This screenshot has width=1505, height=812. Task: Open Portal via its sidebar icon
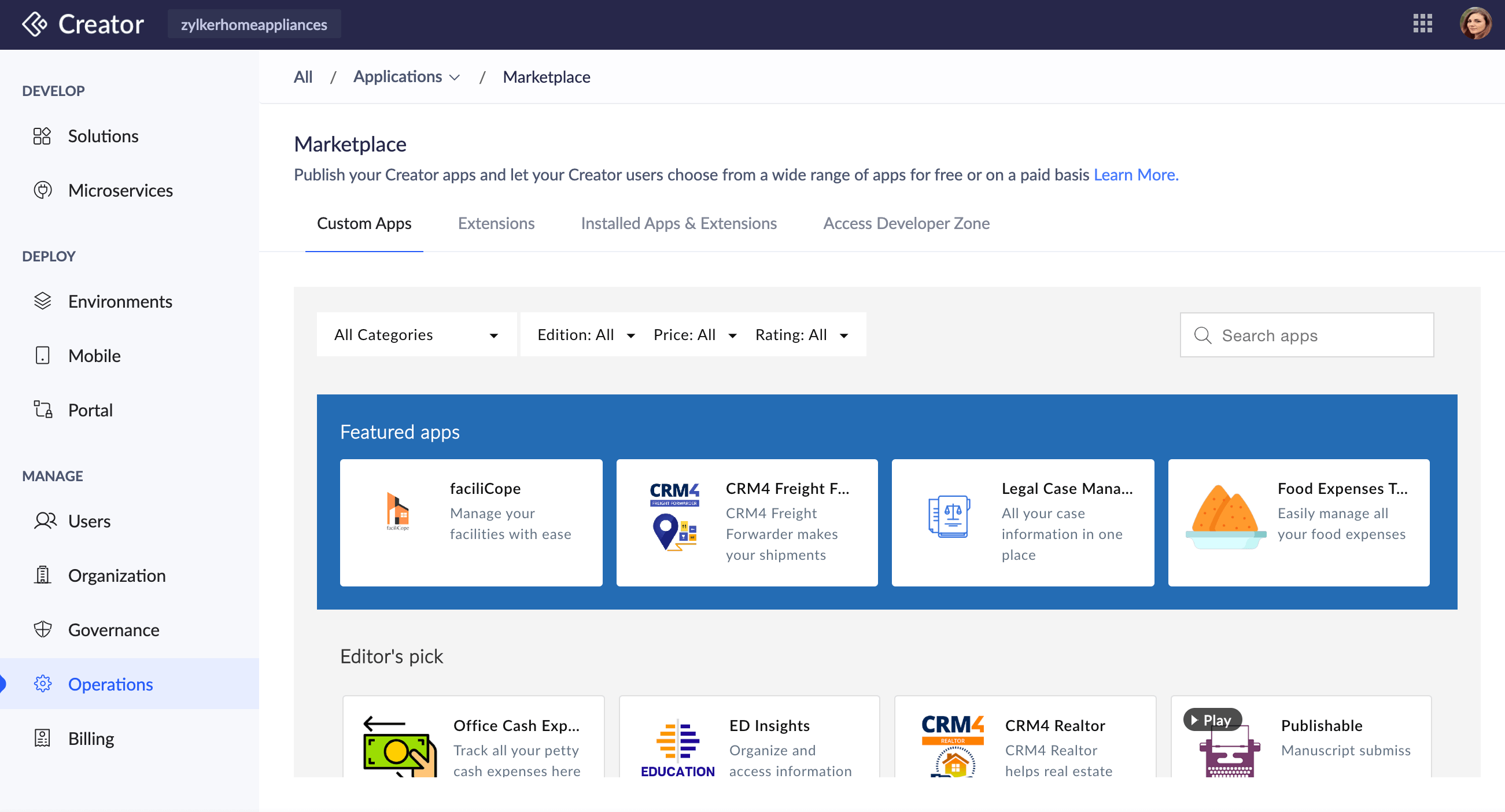[42, 409]
